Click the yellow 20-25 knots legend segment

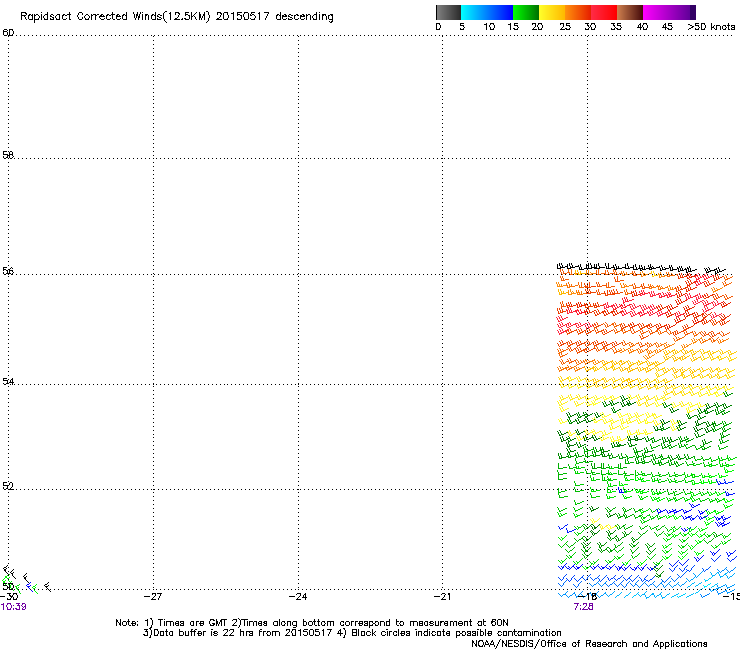[x=552, y=12]
